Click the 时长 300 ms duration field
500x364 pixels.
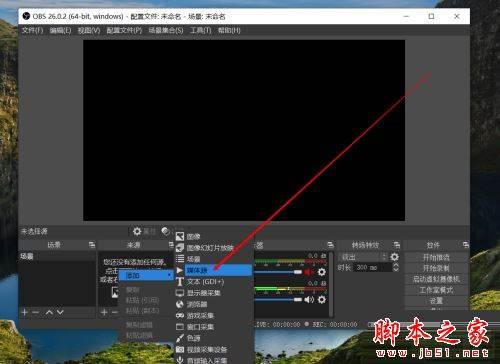[372, 267]
